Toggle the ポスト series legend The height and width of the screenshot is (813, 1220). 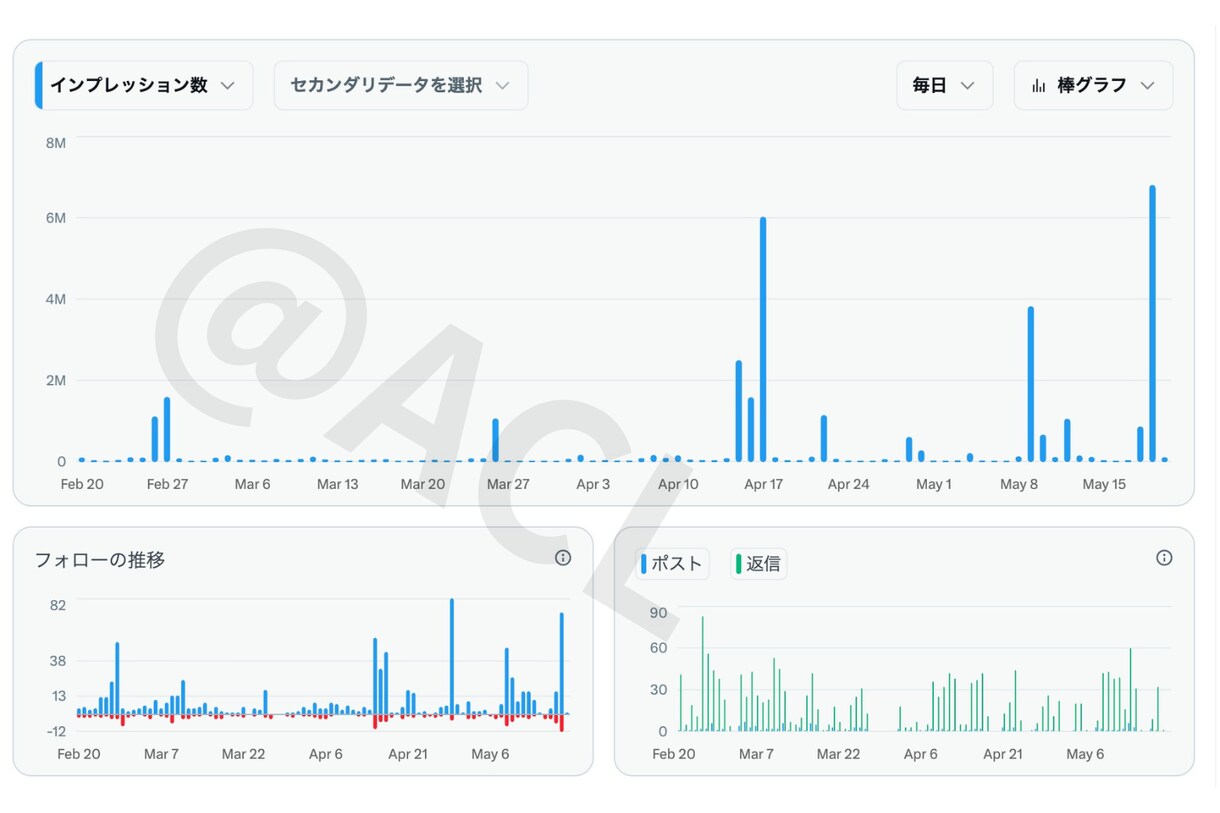[673, 564]
